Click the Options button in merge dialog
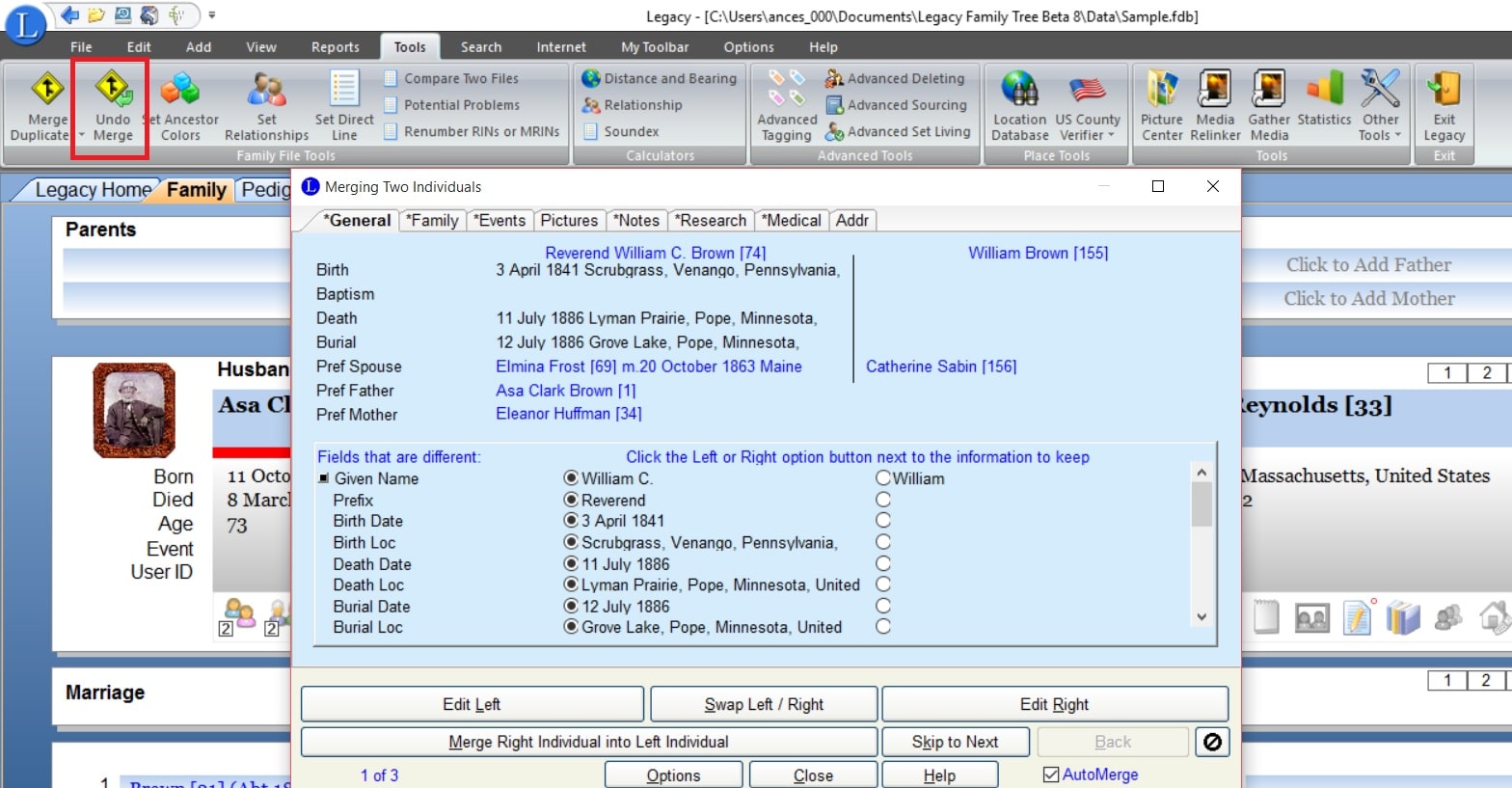This screenshot has height=788, width=1512. pyautogui.click(x=673, y=775)
